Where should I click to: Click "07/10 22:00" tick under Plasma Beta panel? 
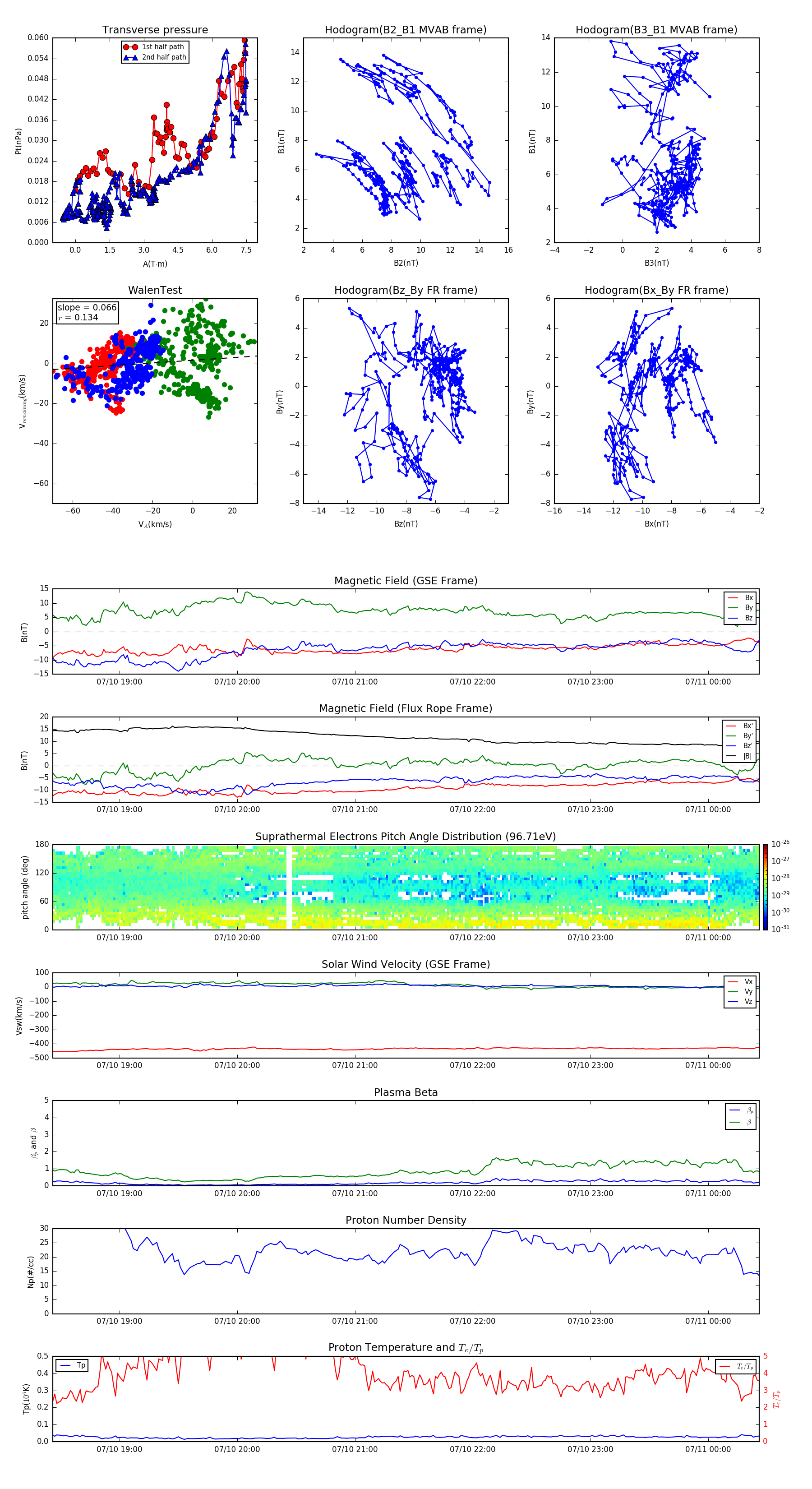click(472, 1193)
